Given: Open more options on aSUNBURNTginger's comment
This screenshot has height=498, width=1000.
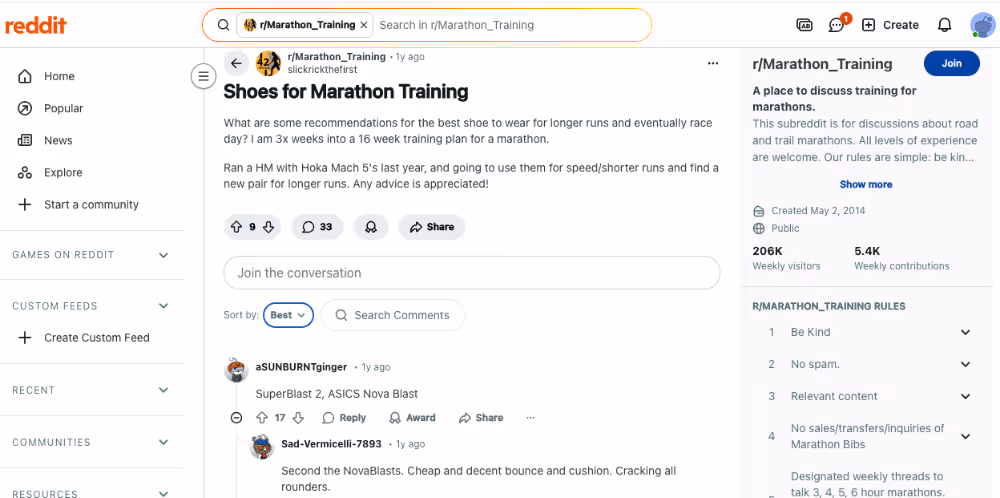Looking at the screenshot, I should (530, 418).
